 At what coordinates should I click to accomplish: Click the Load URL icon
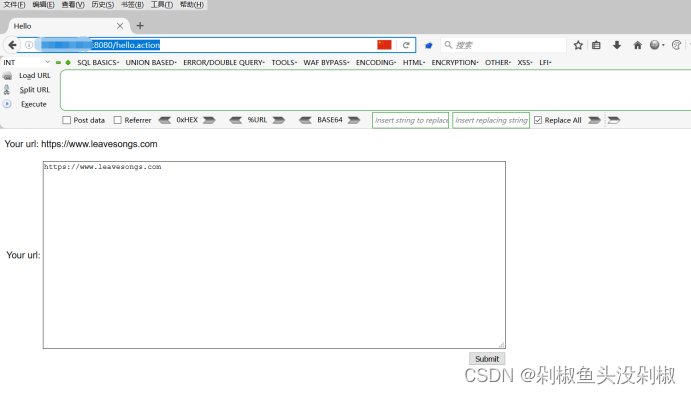point(7,76)
